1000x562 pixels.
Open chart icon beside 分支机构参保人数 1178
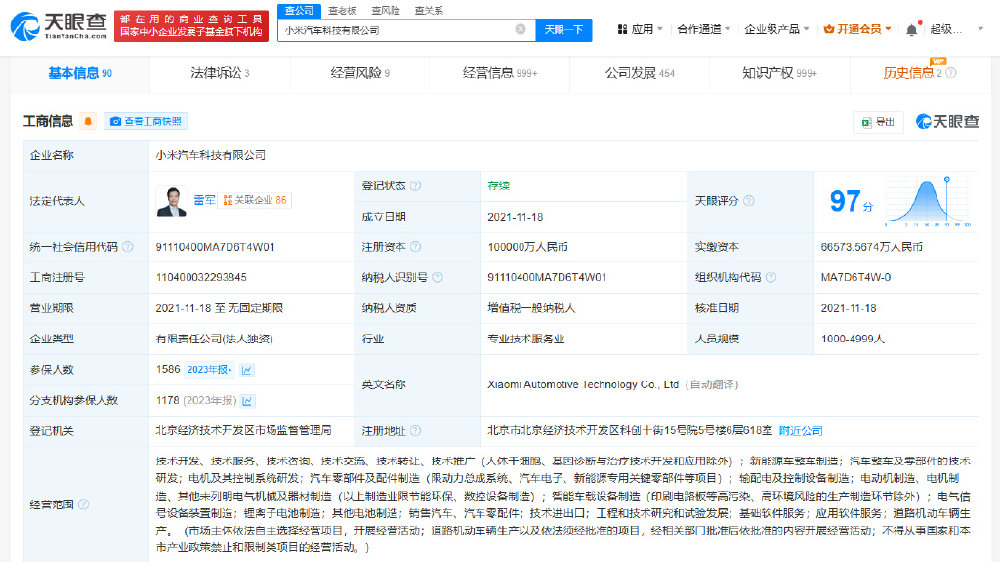point(247,401)
